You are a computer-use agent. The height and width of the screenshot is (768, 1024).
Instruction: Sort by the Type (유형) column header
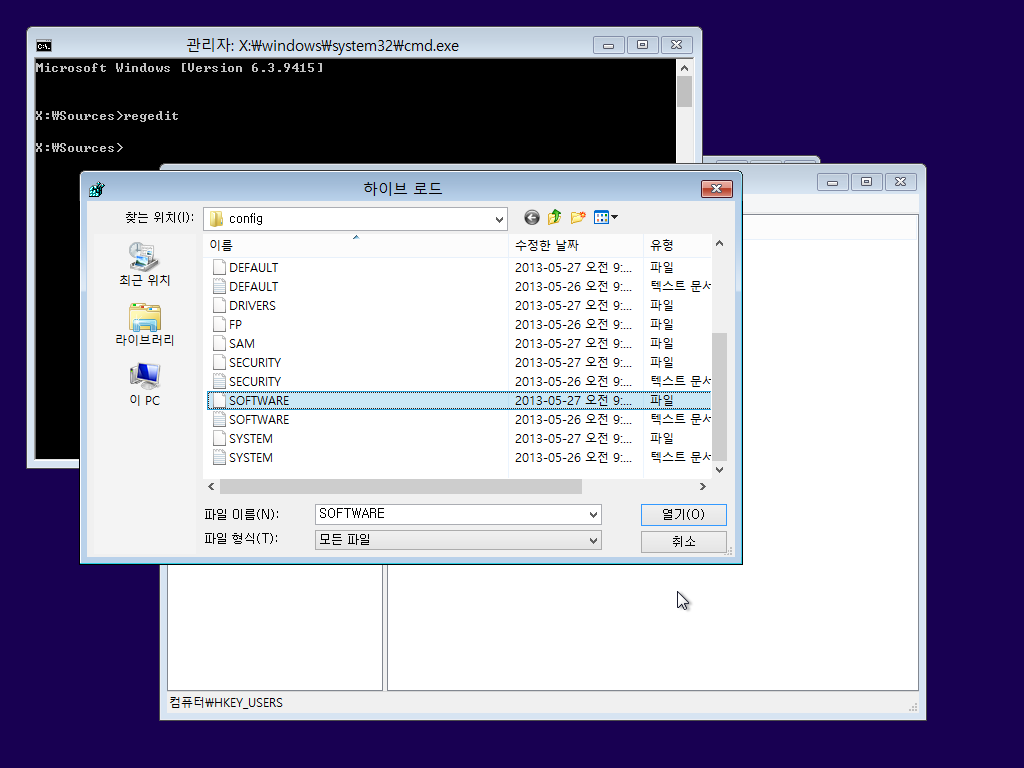(677, 246)
